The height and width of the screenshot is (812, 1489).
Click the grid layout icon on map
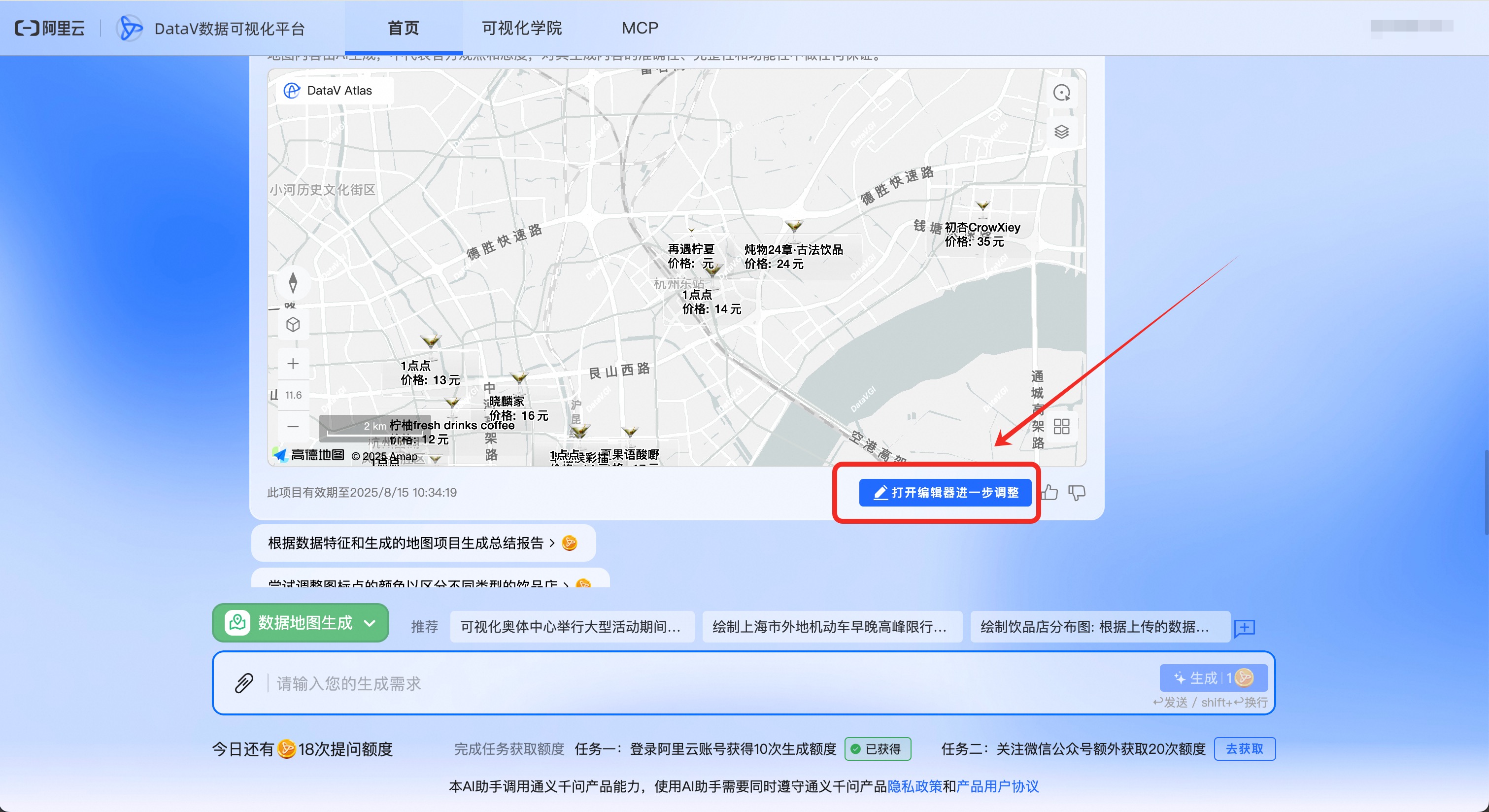[1061, 427]
